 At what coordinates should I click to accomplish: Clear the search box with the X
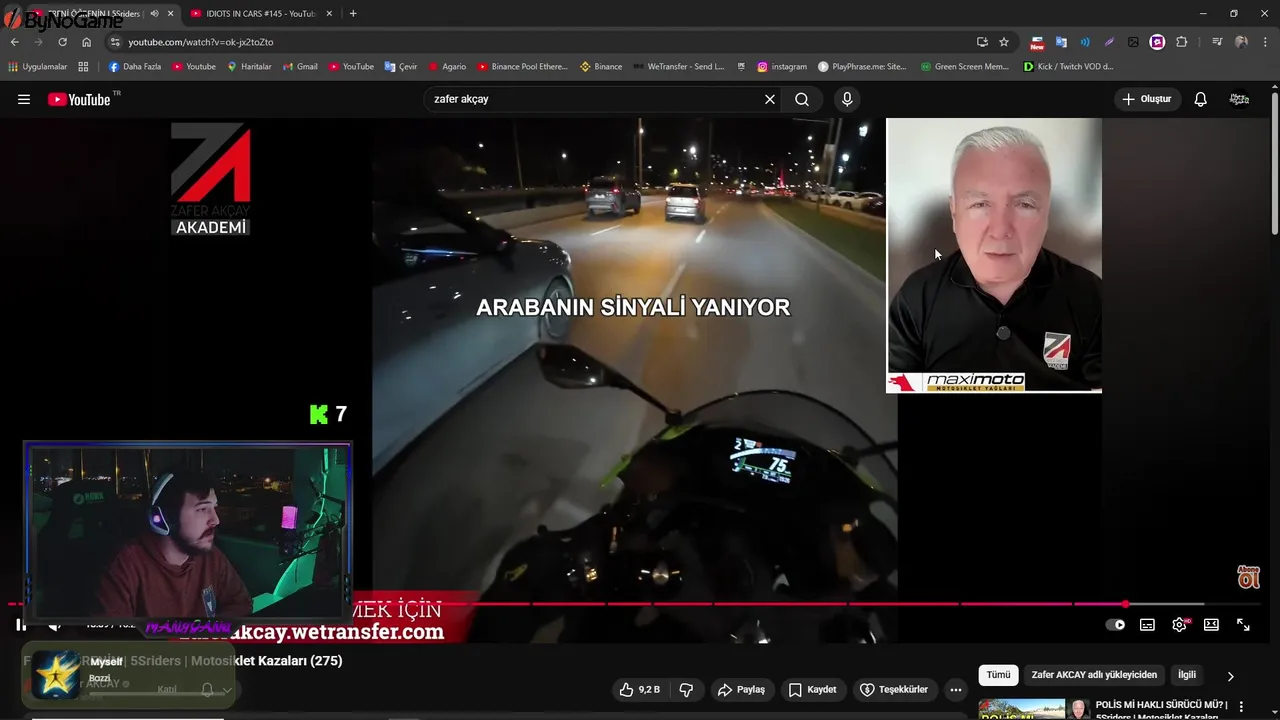[x=770, y=99]
